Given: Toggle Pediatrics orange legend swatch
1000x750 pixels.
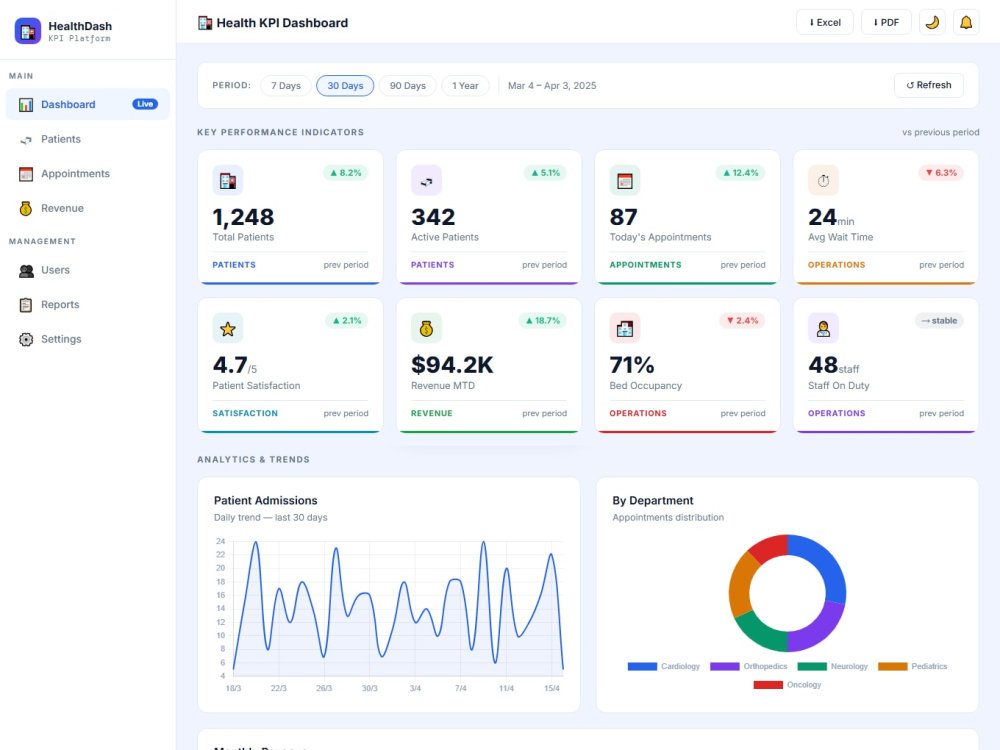Looking at the screenshot, I should point(892,666).
